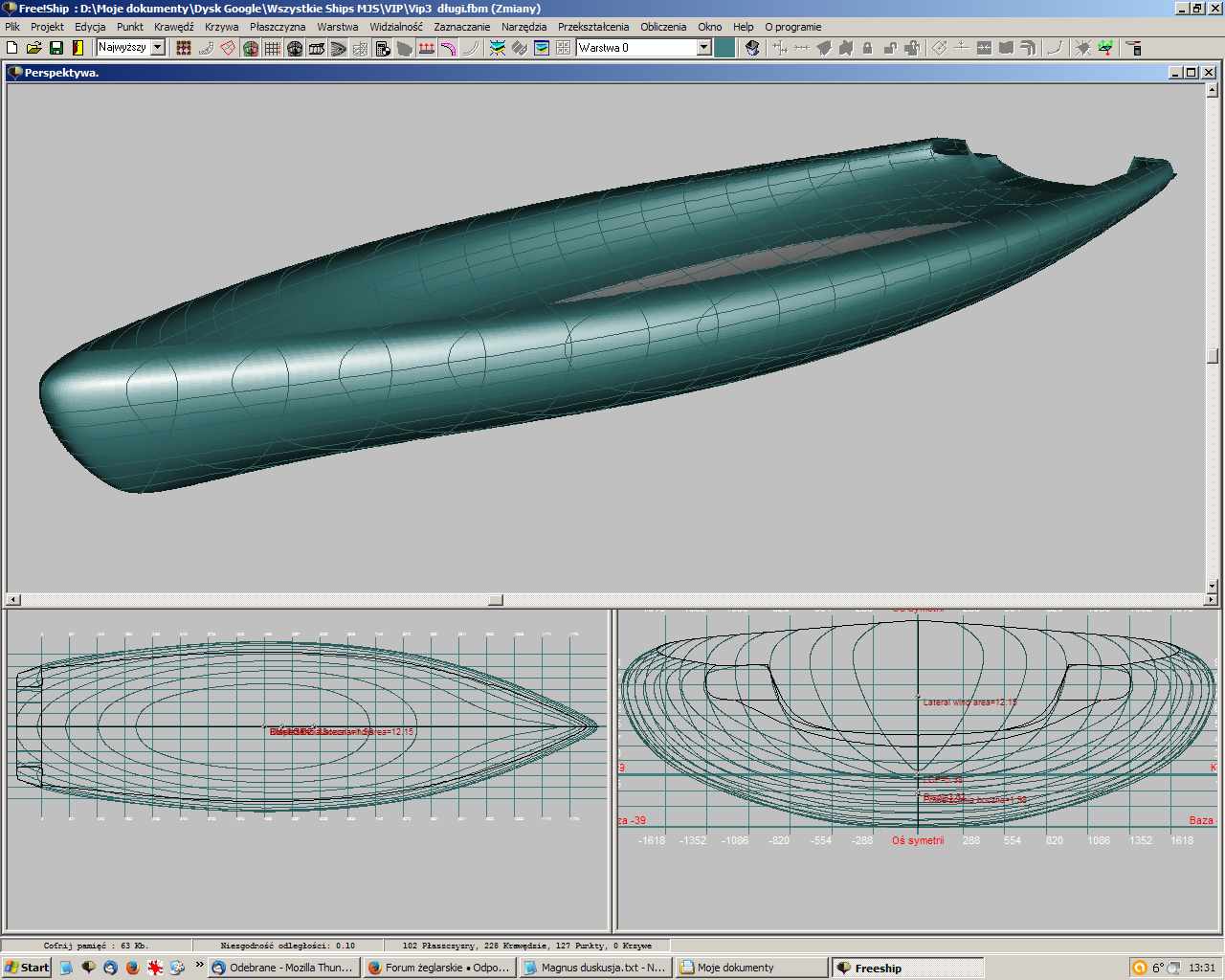The width and height of the screenshot is (1225, 980).
Task: Click the perspective view vertical scrollbar thumb
Action: coord(1212,356)
